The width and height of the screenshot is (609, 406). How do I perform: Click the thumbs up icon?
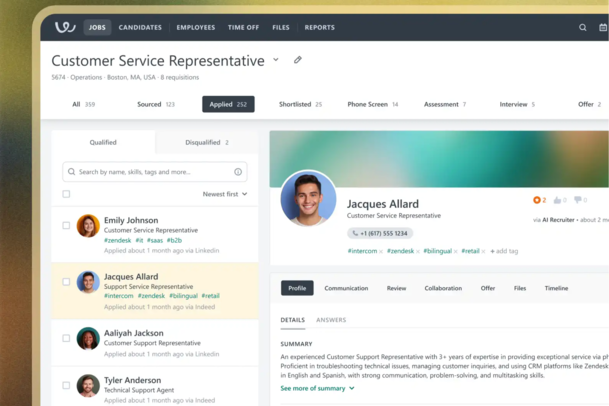point(557,200)
